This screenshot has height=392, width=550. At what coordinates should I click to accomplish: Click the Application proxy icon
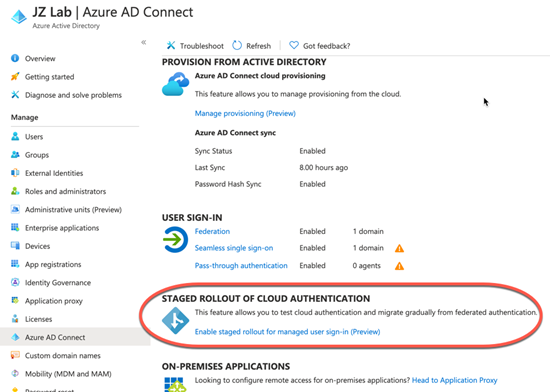(15, 300)
